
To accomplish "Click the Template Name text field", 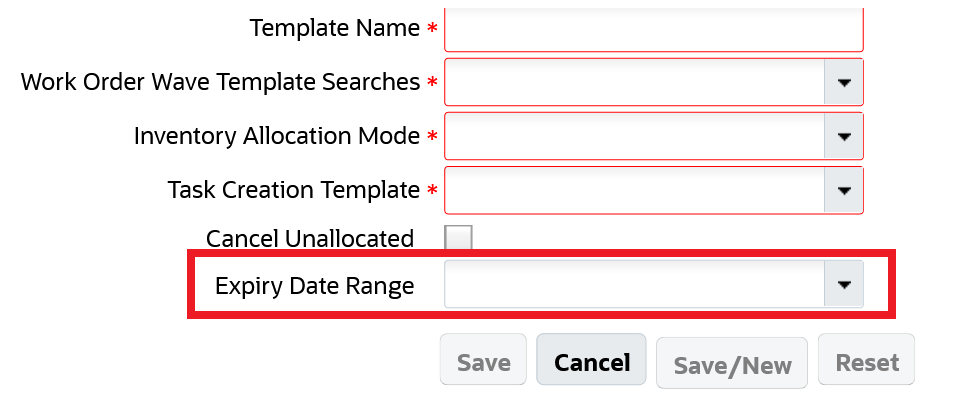I will click(653, 29).
